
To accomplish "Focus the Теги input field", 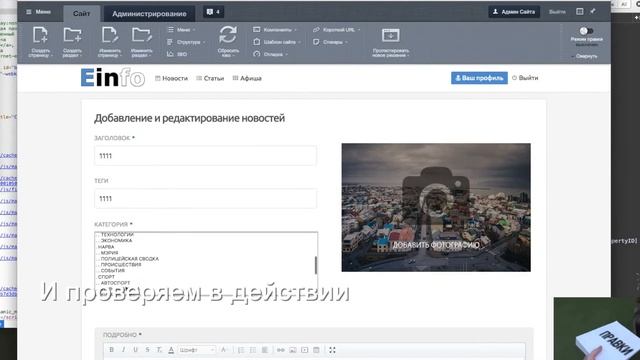I will pyautogui.click(x=205, y=199).
